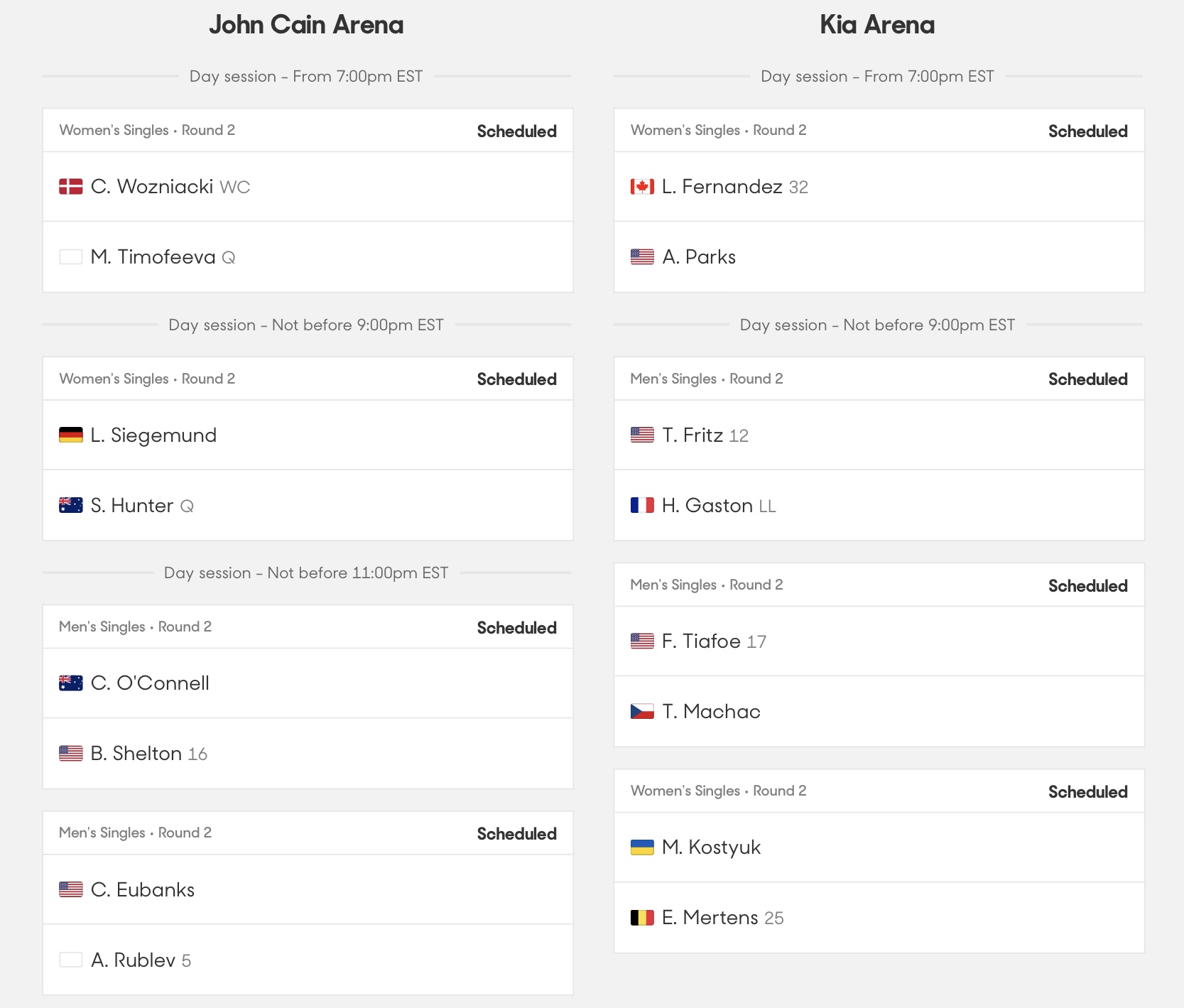Open C. Wozniacki player link
This screenshot has width=1184, height=1008.
(x=152, y=187)
